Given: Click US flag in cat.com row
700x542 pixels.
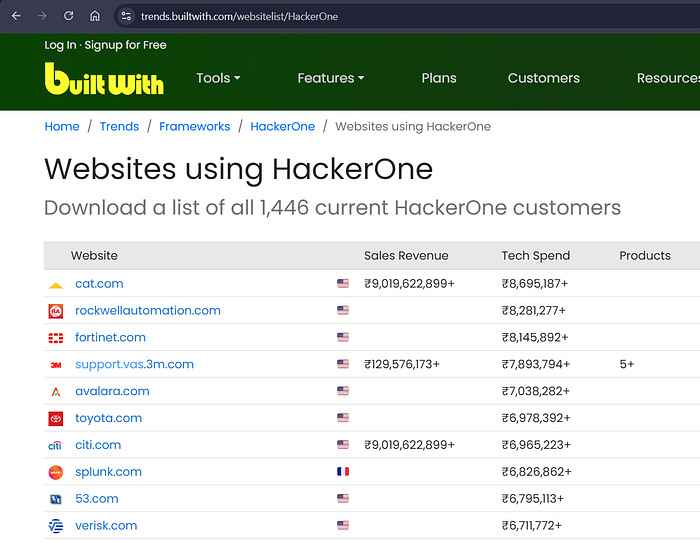Looking at the screenshot, I should point(343,284).
